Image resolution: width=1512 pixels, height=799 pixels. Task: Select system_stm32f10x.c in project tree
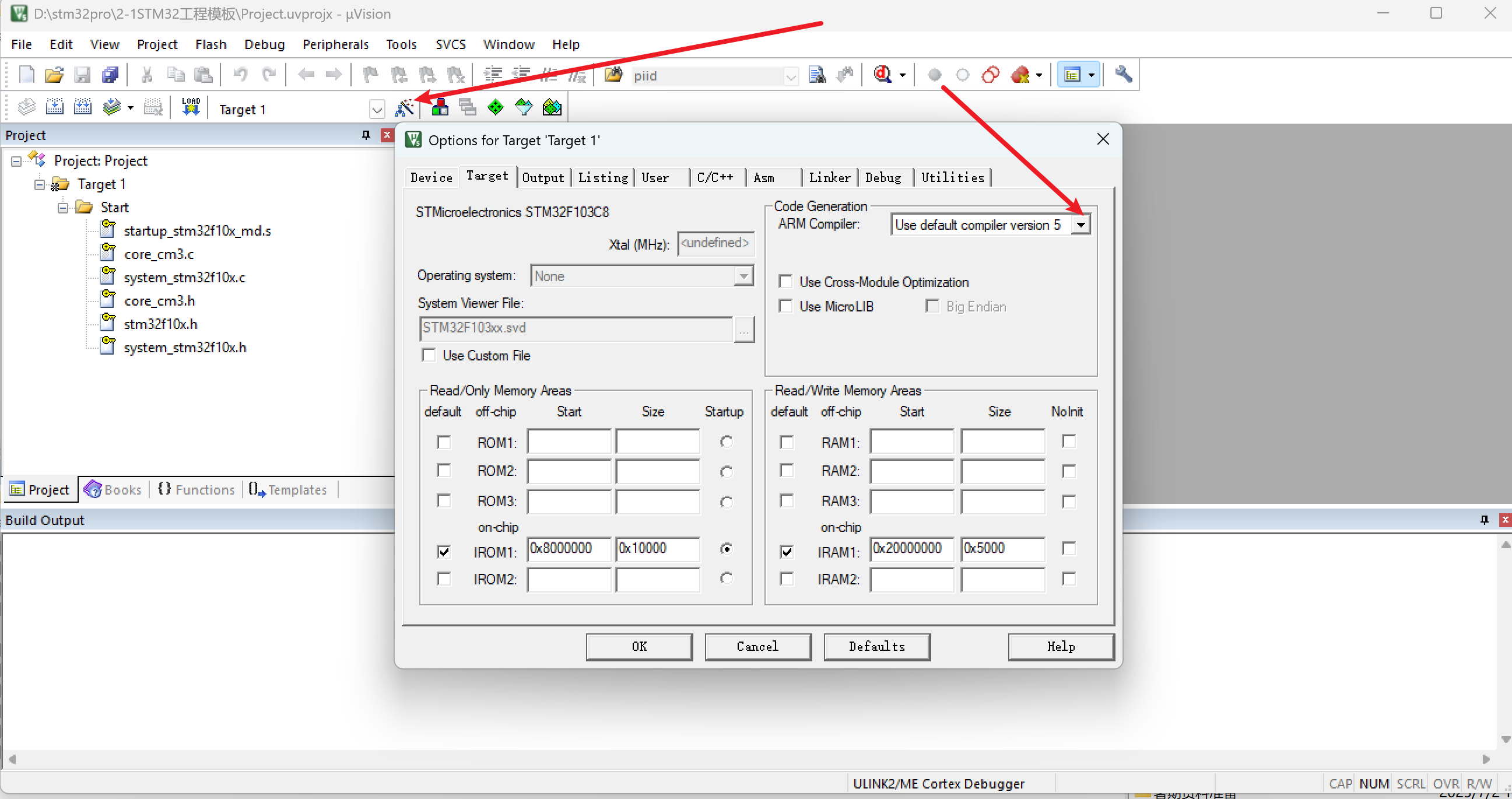click(185, 278)
